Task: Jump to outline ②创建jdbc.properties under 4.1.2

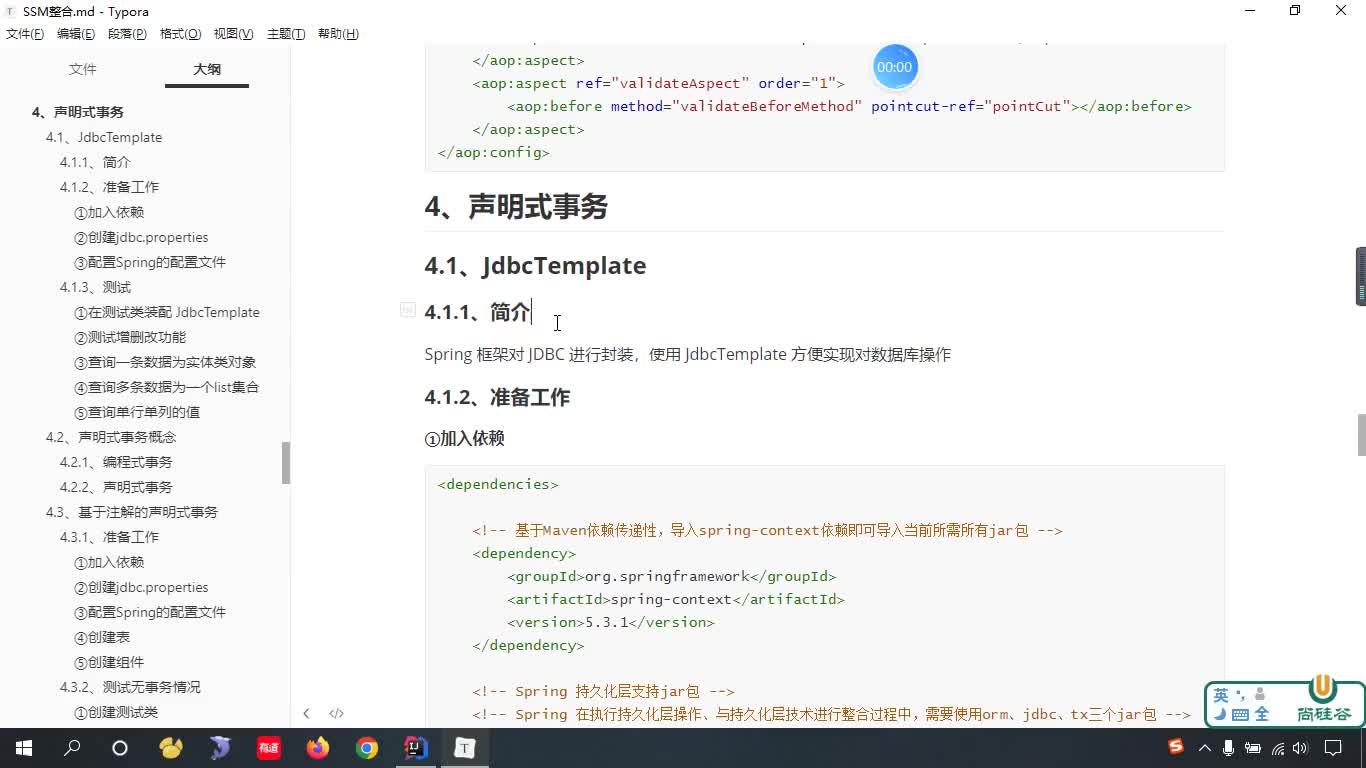Action: [x=141, y=237]
